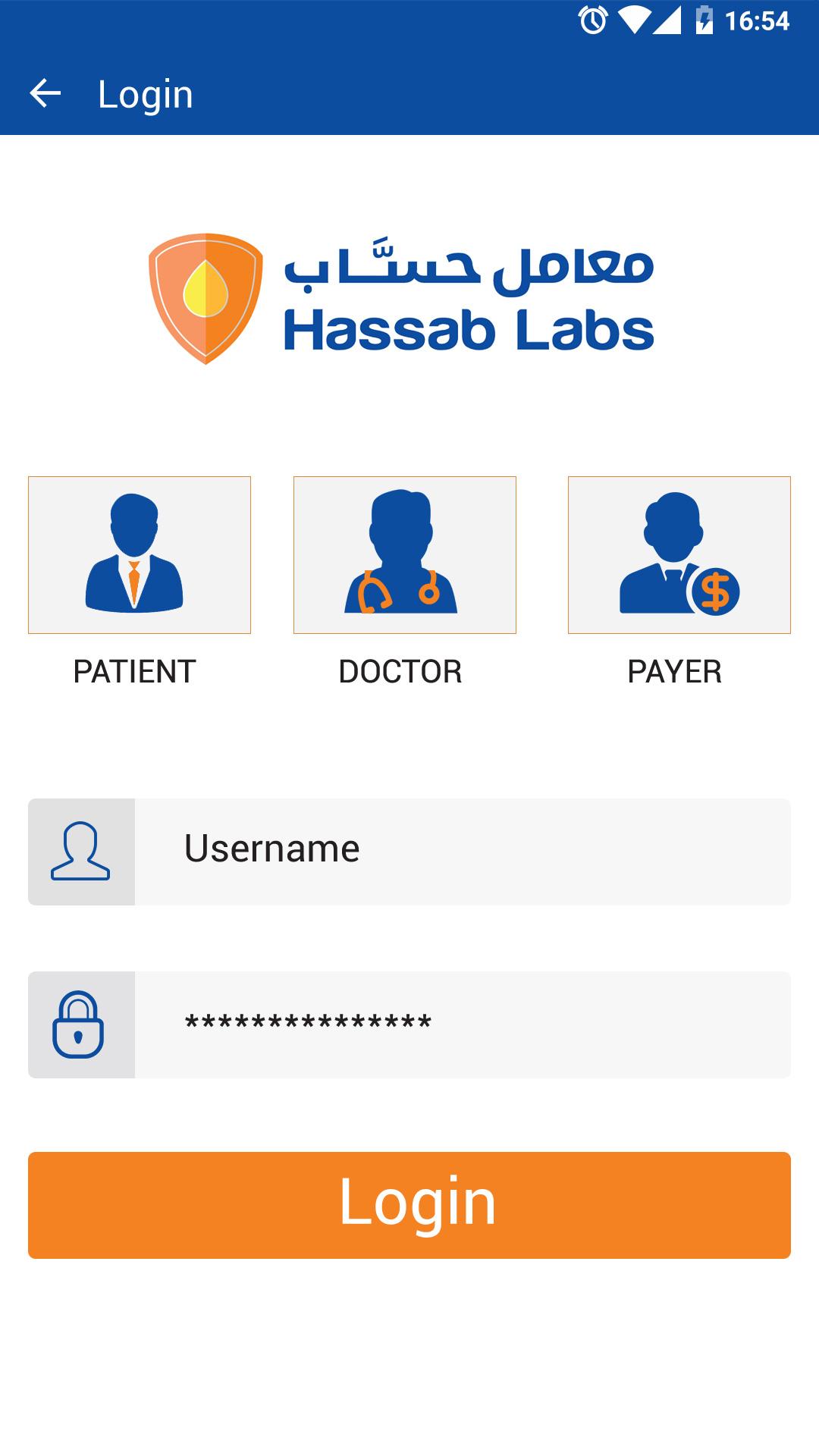
Task: Click the password padlock icon
Action: [82, 1025]
